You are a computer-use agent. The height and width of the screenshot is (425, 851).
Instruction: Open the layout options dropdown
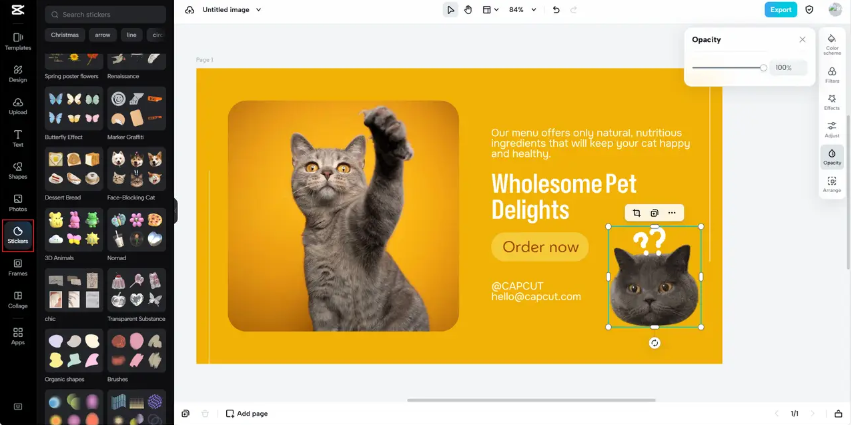pos(491,10)
